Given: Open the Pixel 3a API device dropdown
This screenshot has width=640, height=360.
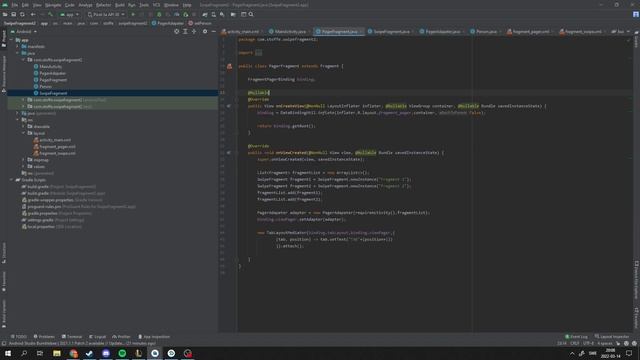Looking at the screenshot, I should [x=106, y=14].
